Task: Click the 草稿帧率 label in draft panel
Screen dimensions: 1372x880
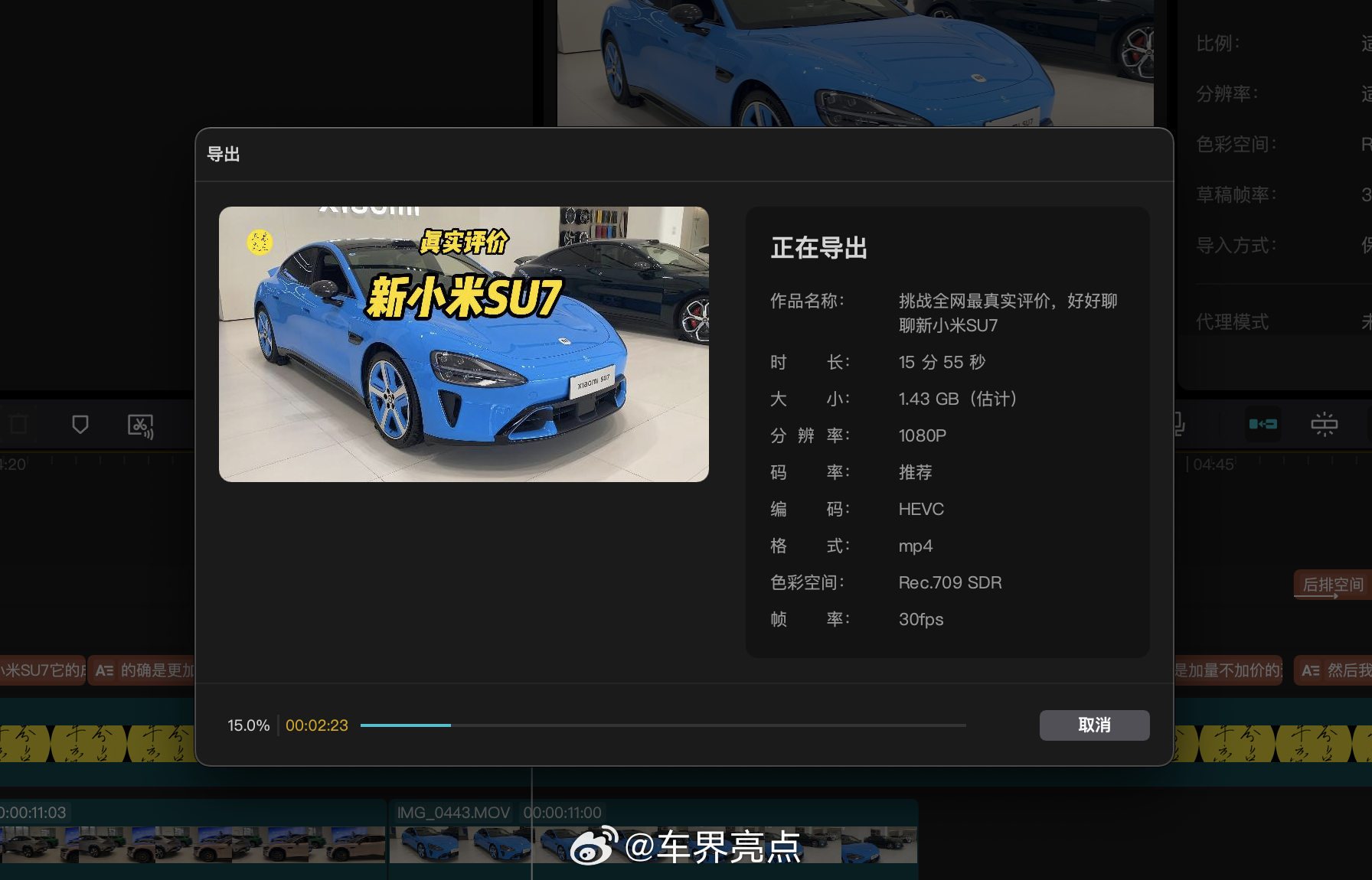Action: pos(1236,195)
